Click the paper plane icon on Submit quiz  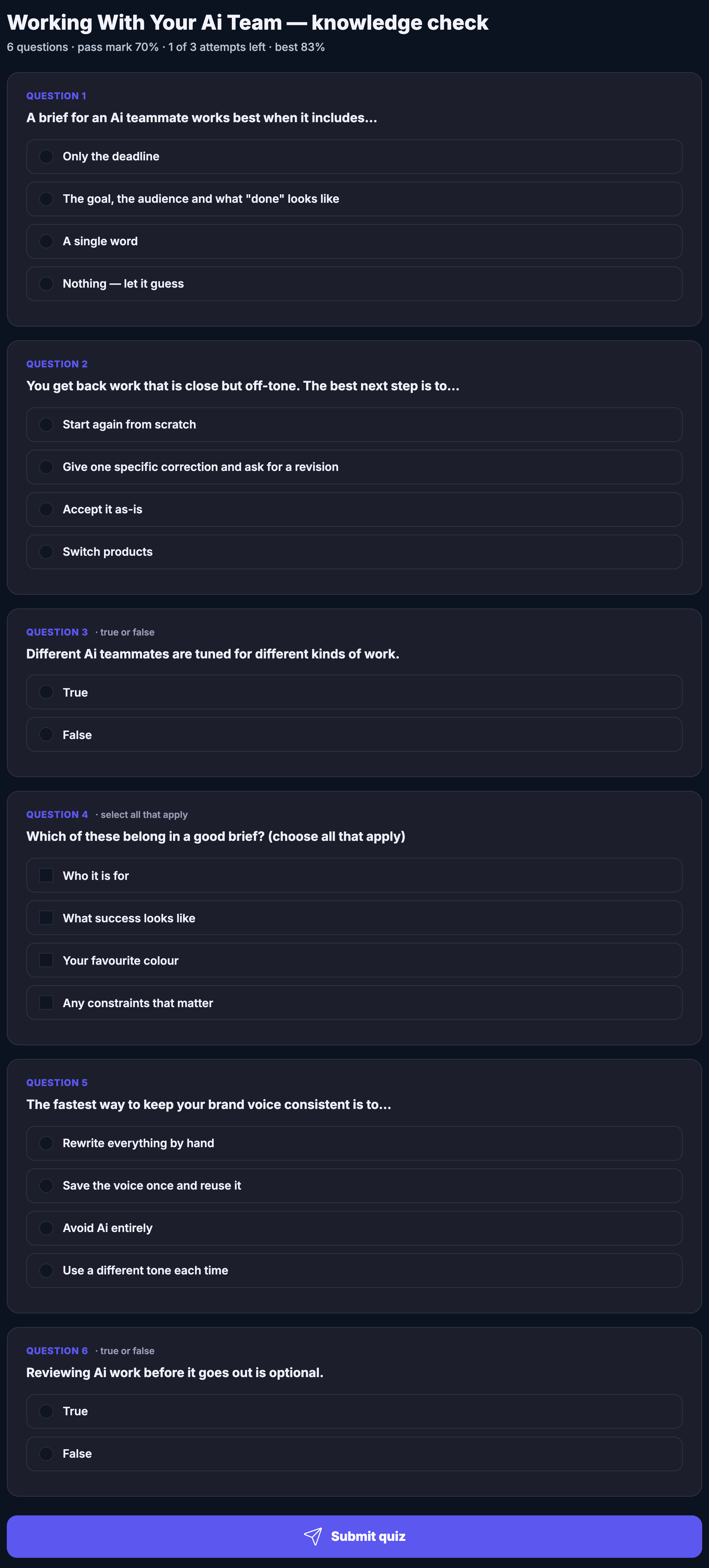point(313,1536)
